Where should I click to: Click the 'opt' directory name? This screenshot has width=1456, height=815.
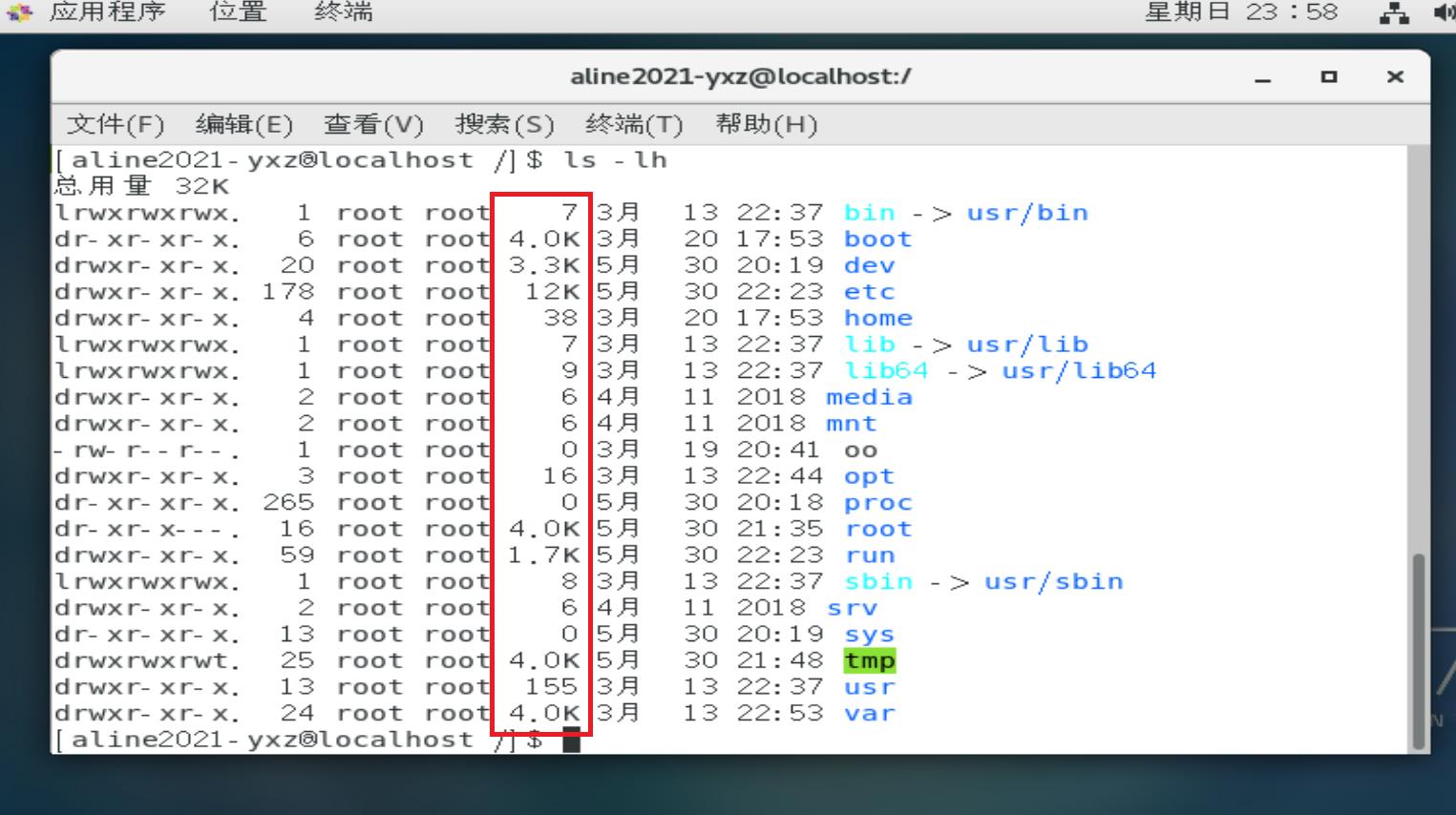click(x=869, y=476)
